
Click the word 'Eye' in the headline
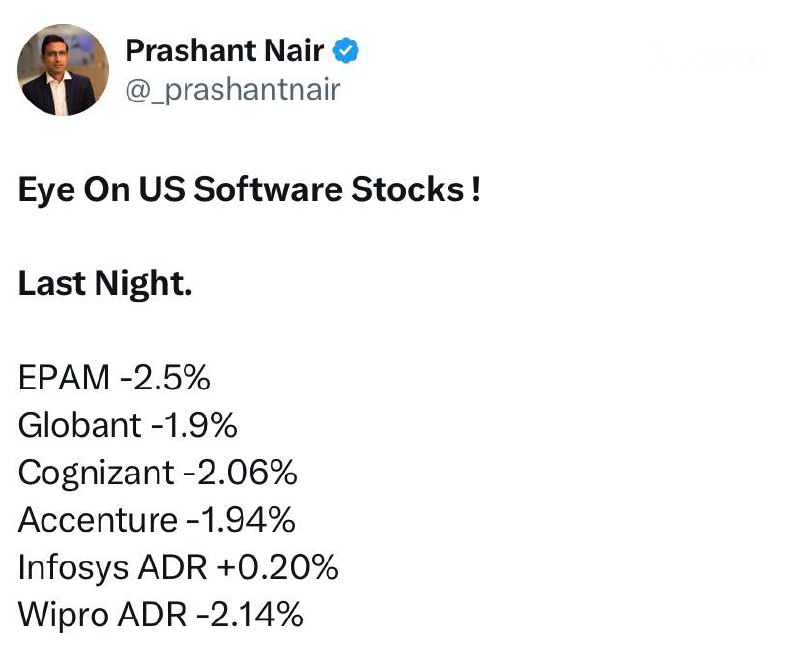45,189
